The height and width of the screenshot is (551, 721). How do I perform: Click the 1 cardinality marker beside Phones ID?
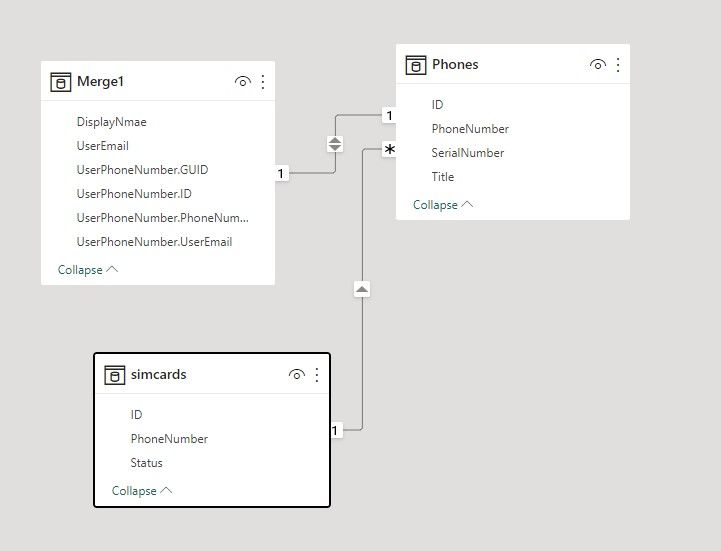(389, 115)
